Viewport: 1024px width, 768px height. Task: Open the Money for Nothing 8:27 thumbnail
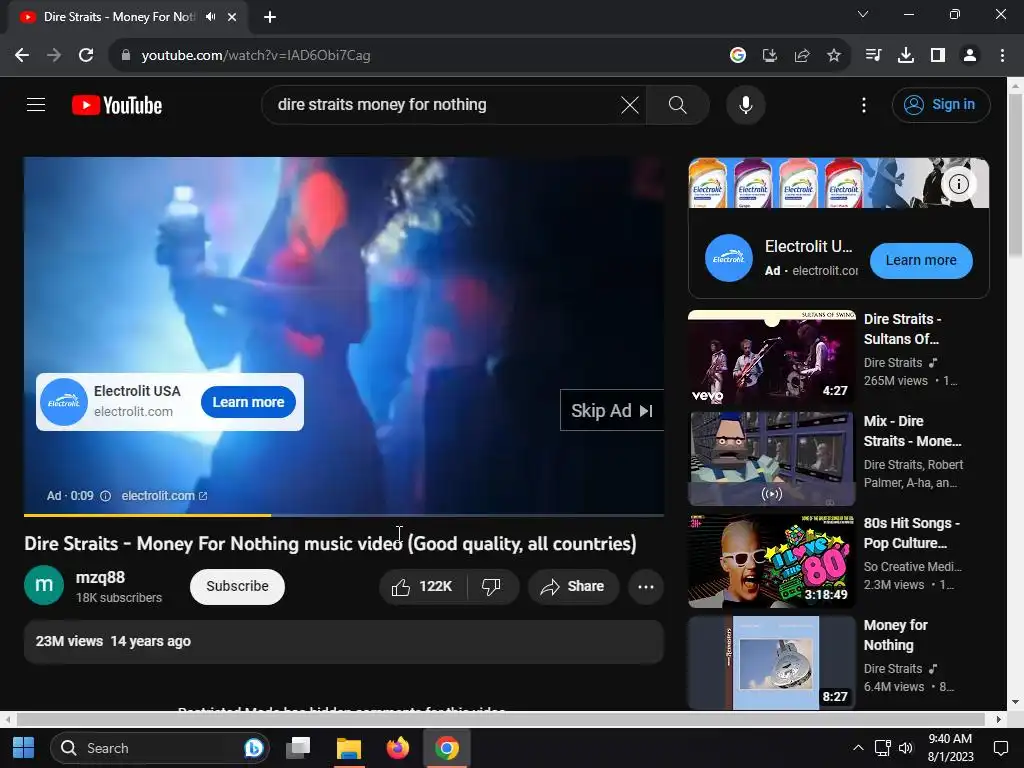pyautogui.click(x=771, y=663)
